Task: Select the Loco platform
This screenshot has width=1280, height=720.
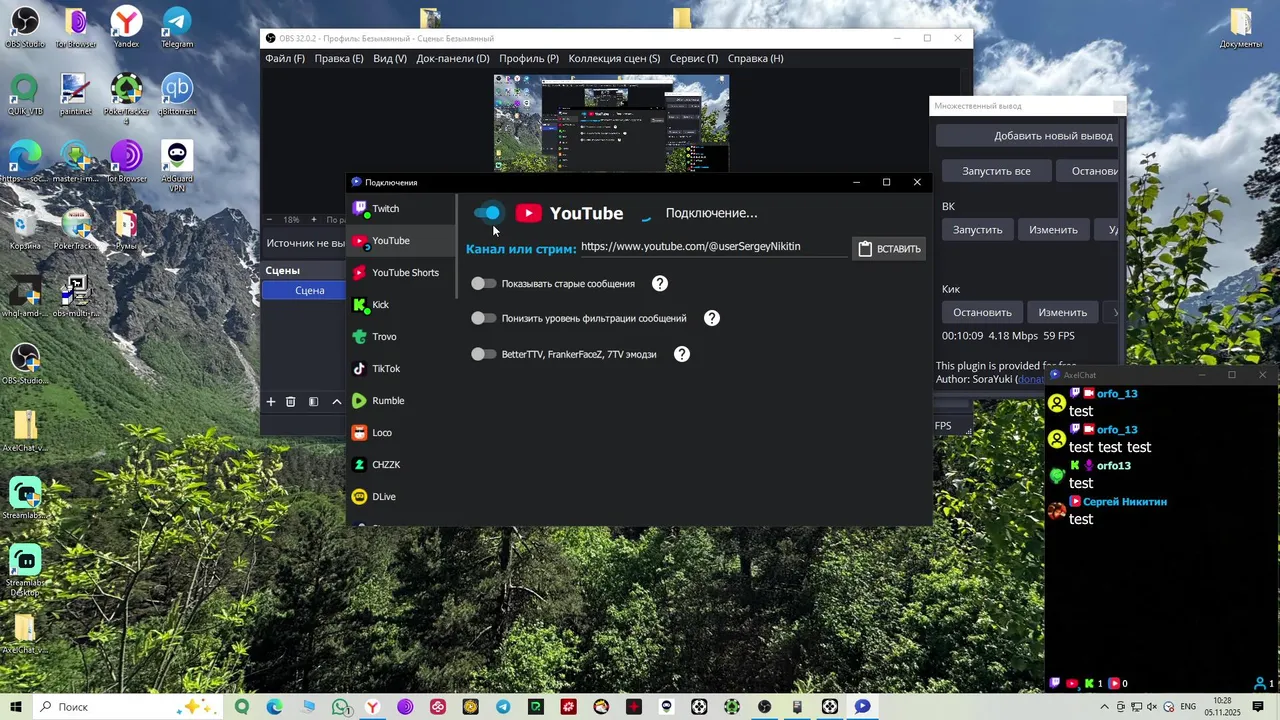Action: click(400, 433)
